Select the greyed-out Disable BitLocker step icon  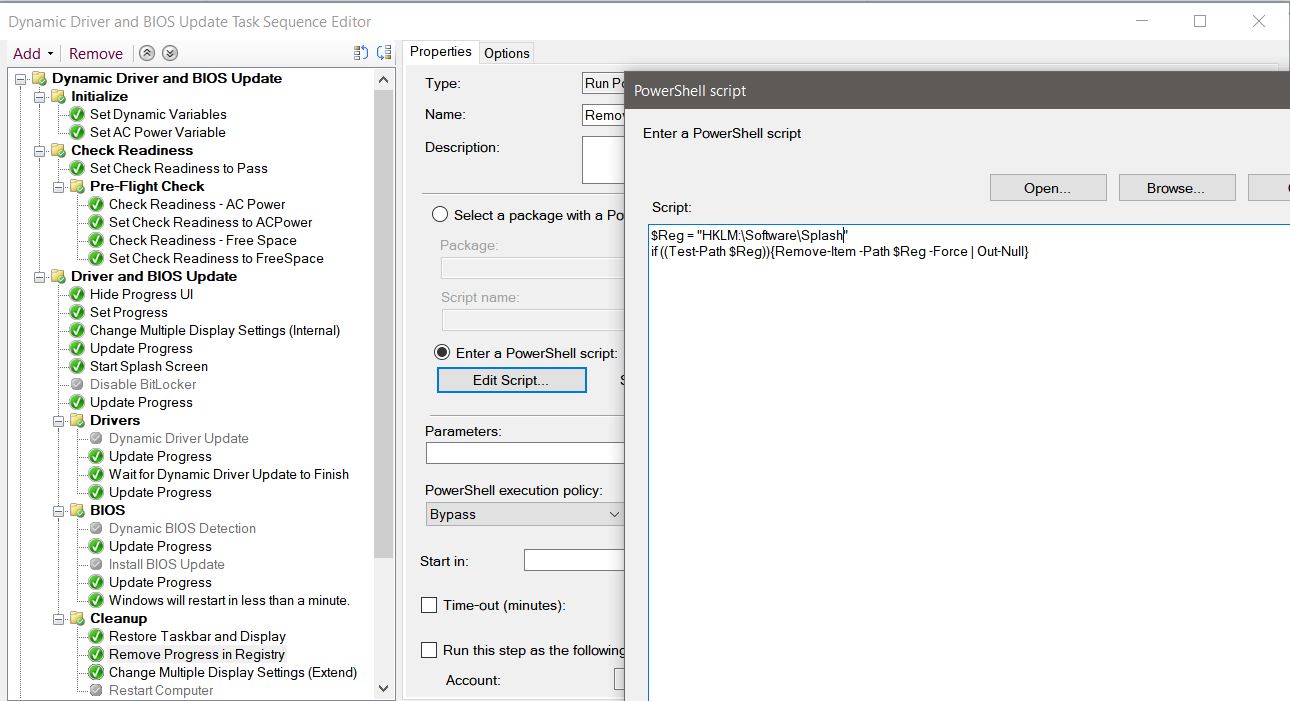pyautogui.click(x=77, y=385)
